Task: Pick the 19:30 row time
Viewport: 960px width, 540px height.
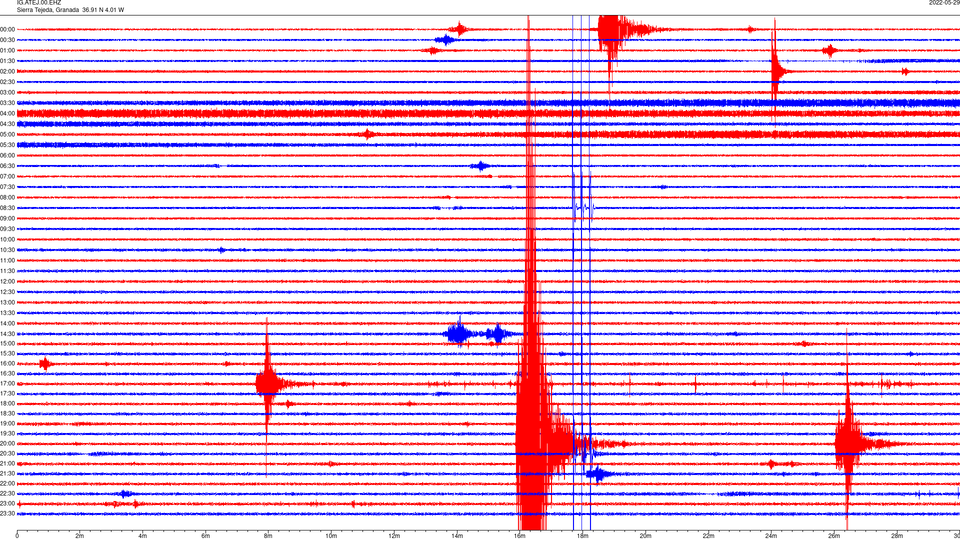Action: tap(7, 433)
